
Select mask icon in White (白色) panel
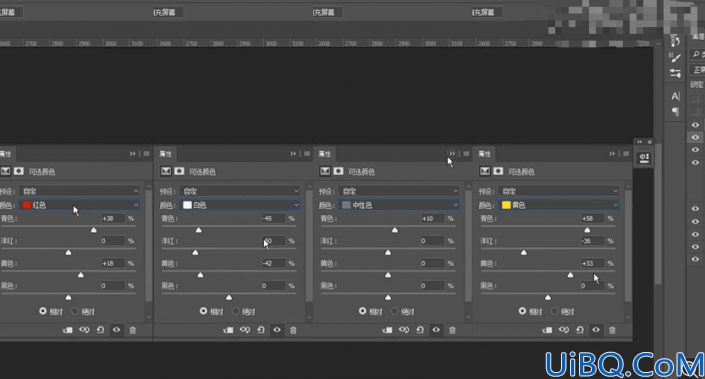[179, 171]
